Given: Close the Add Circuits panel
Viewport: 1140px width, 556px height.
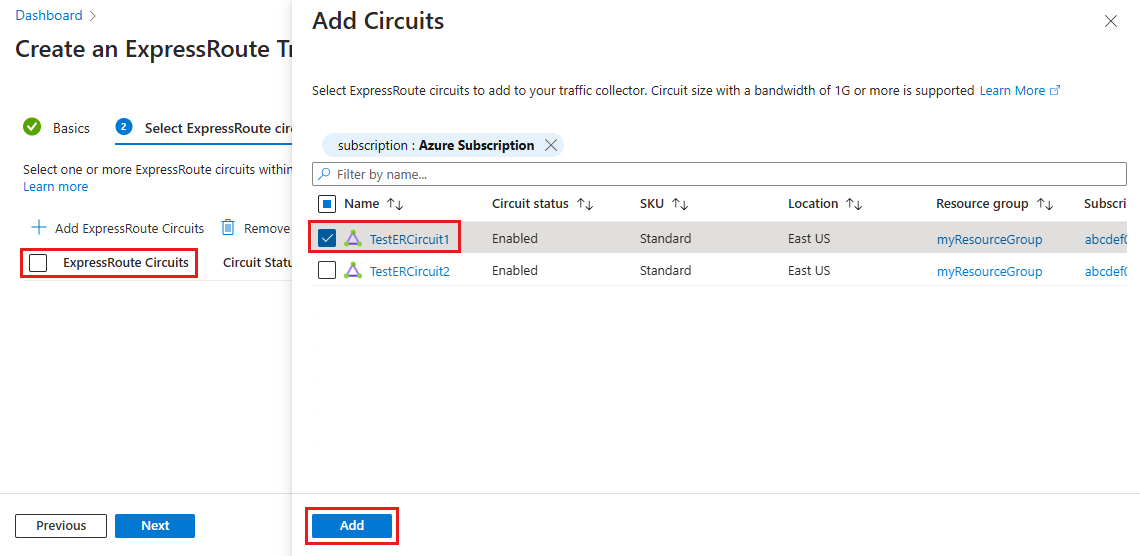Looking at the screenshot, I should [1110, 21].
